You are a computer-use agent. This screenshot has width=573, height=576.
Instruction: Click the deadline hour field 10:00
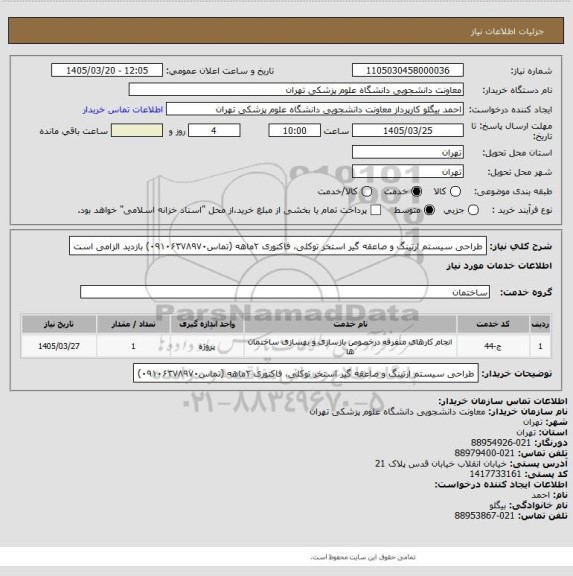(295, 130)
